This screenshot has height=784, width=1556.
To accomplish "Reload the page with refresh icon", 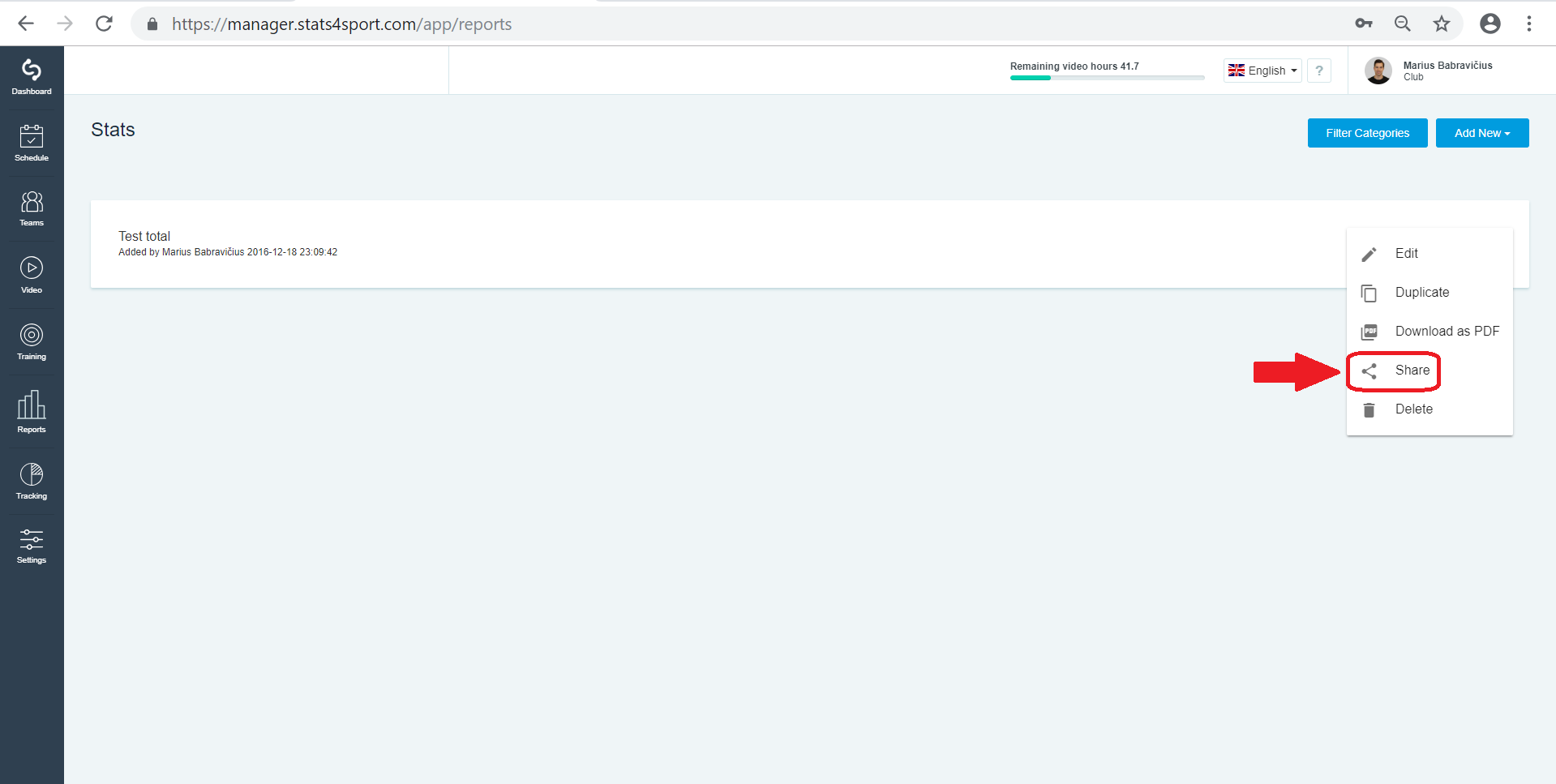I will (104, 24).
